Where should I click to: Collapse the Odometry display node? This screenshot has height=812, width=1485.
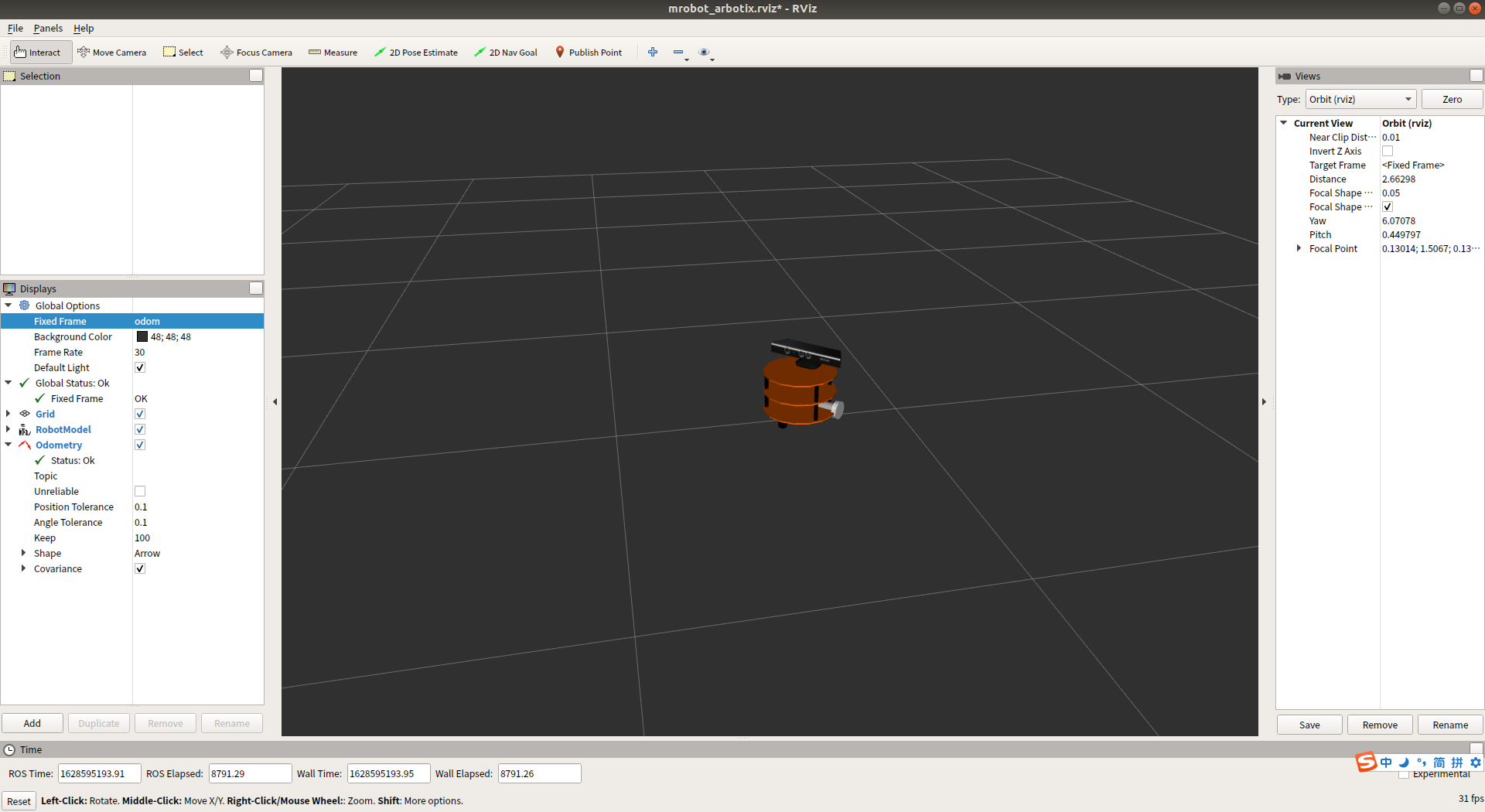[9, 445]
